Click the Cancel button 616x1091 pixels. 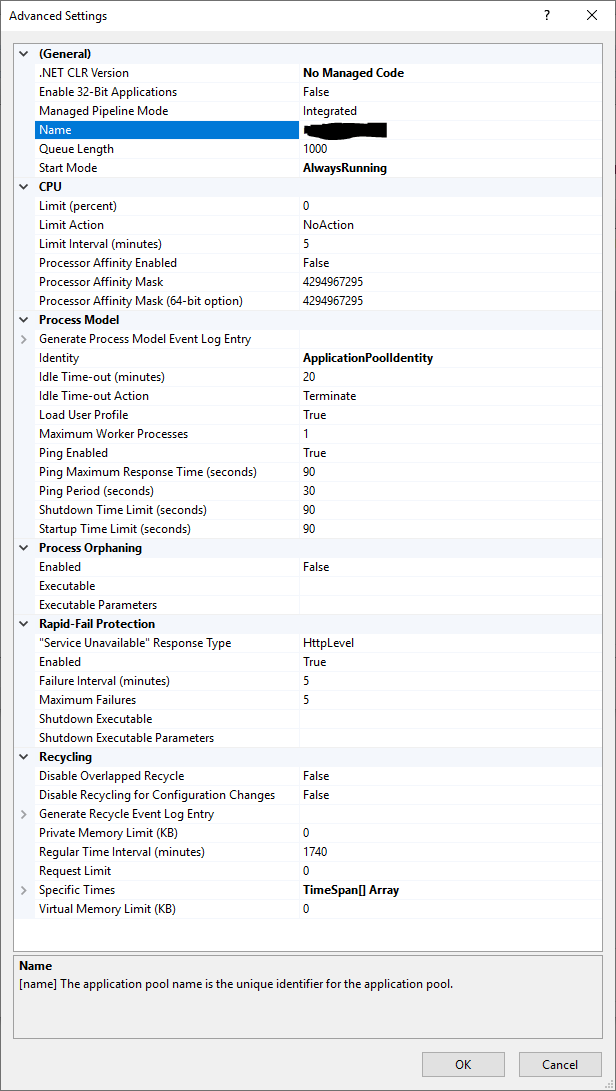coord(560,1064)
